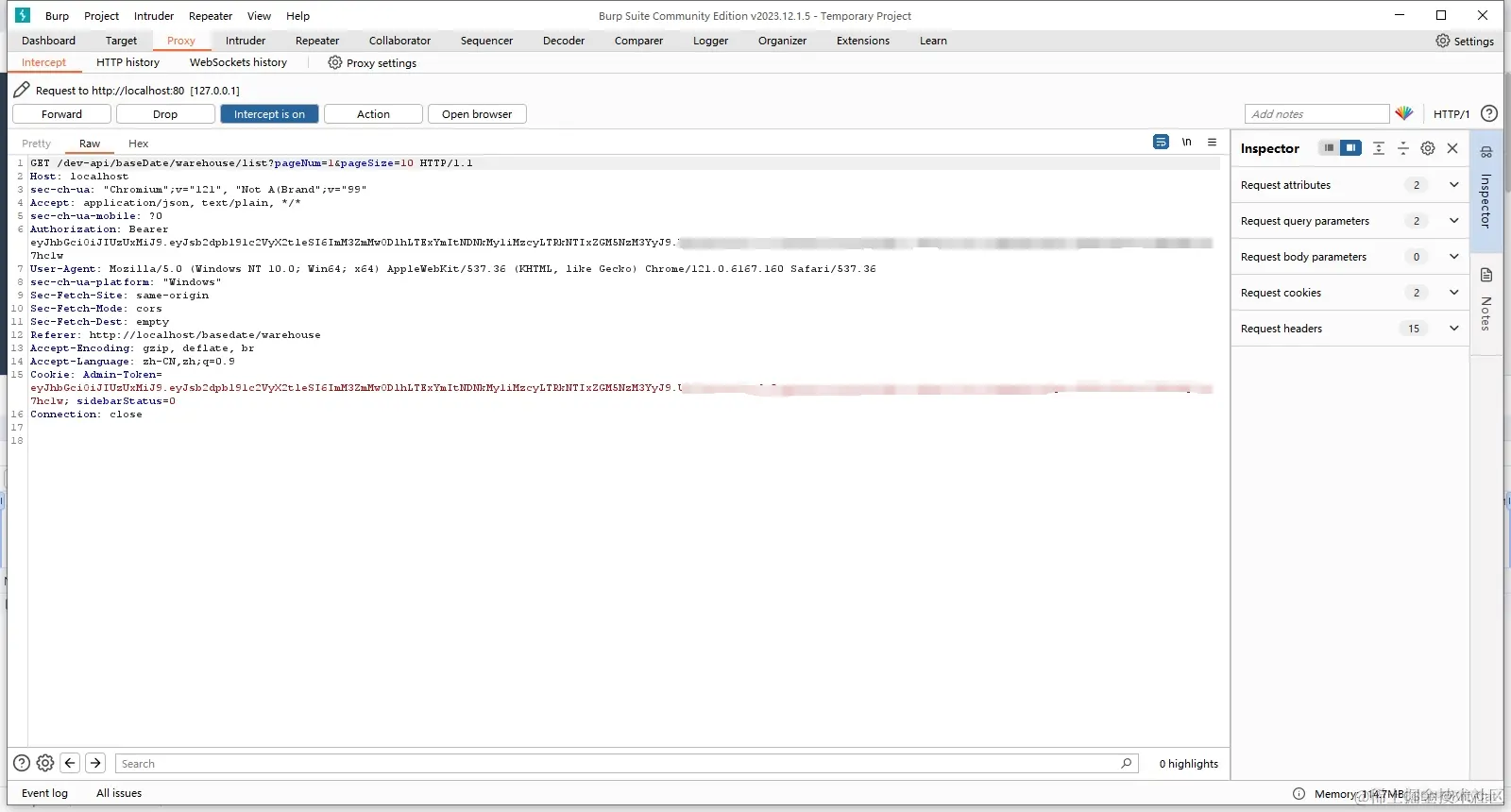Open search settings gear icon
The image size is (1511, 812).
45,763
